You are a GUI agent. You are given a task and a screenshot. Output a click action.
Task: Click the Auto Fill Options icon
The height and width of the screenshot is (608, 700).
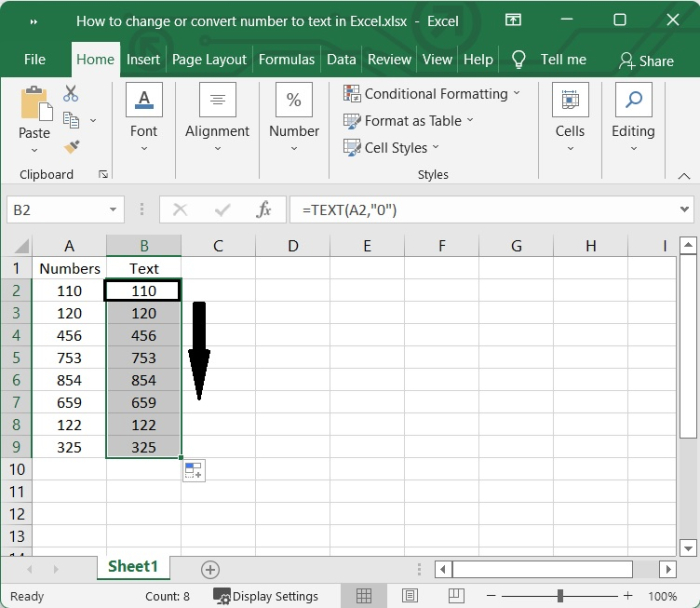coord(193,470)
